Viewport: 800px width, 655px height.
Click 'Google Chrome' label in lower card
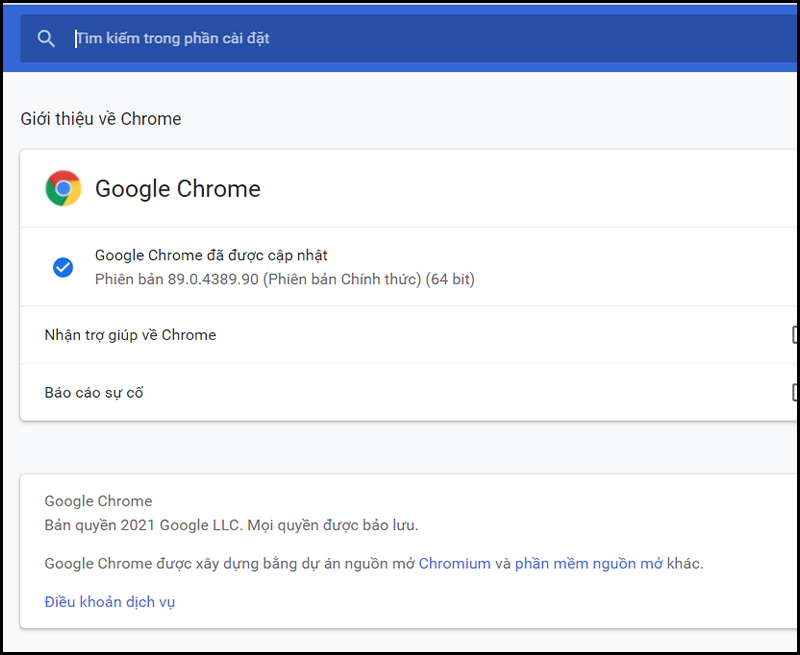pos(98,501)
